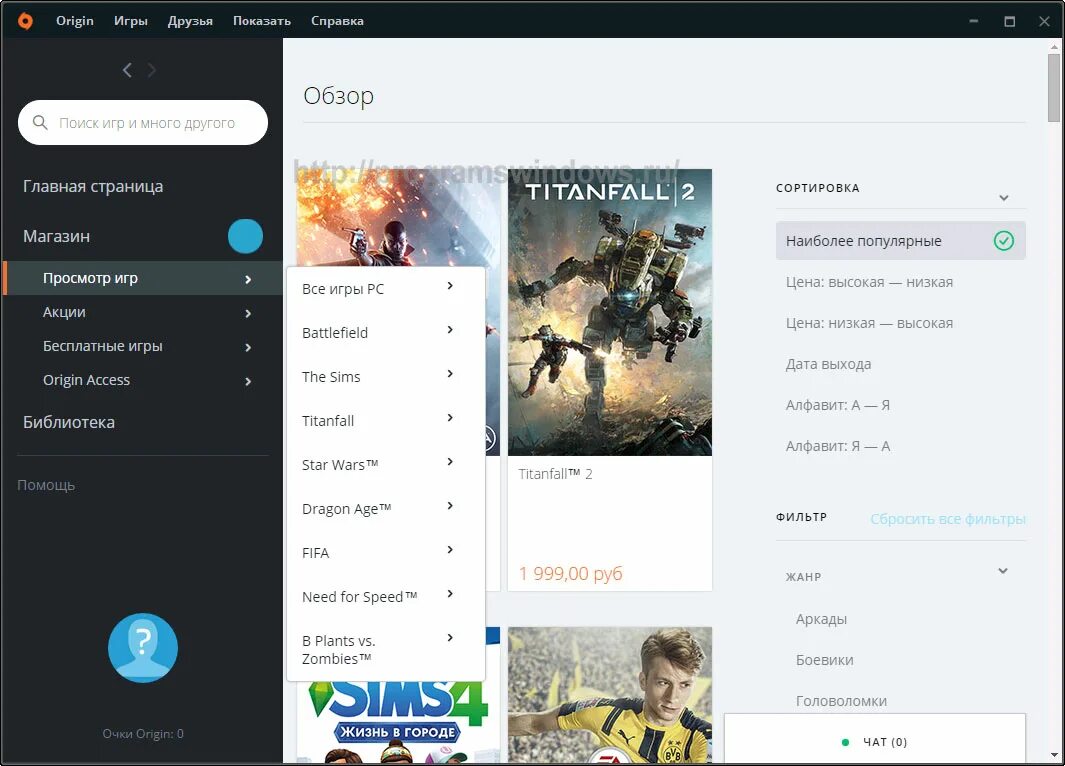Go back with the left arrow
Viewport: 1065px width, 766px height.
[127, 70]
